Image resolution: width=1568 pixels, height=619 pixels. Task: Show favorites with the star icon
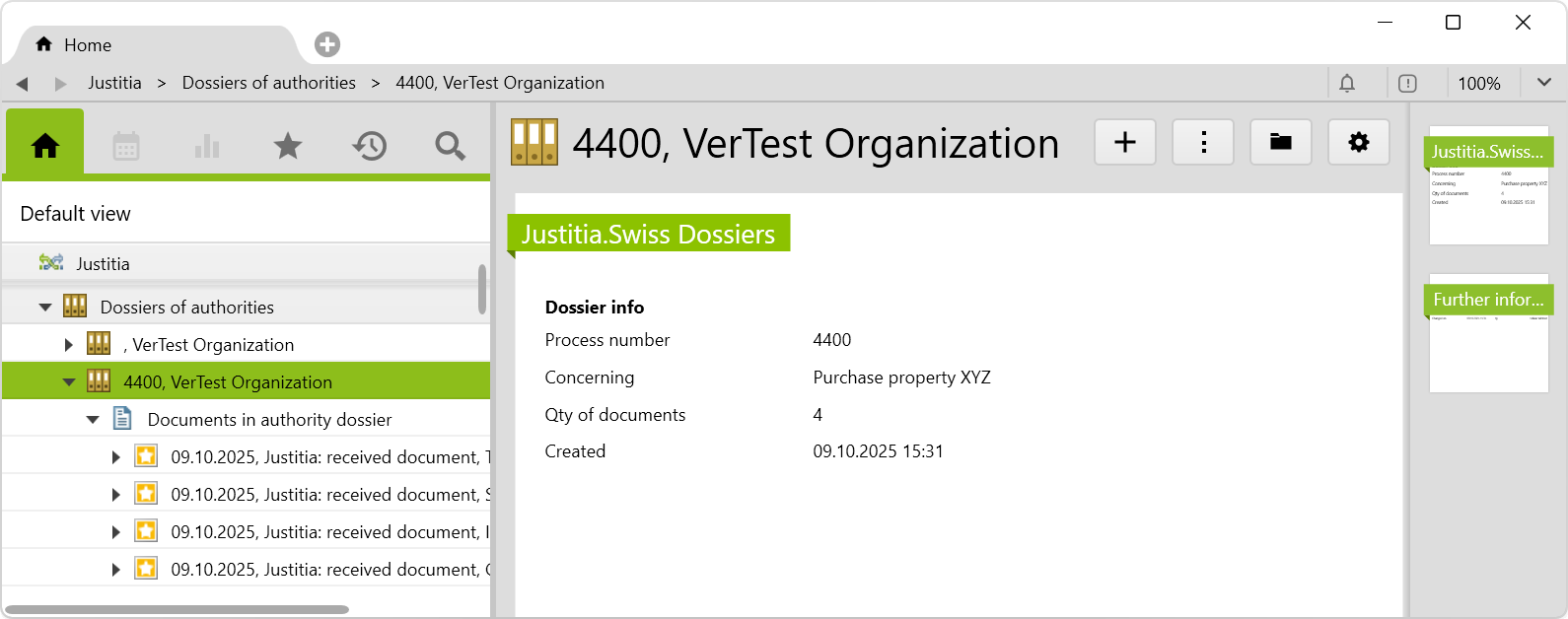click(288, 146)
